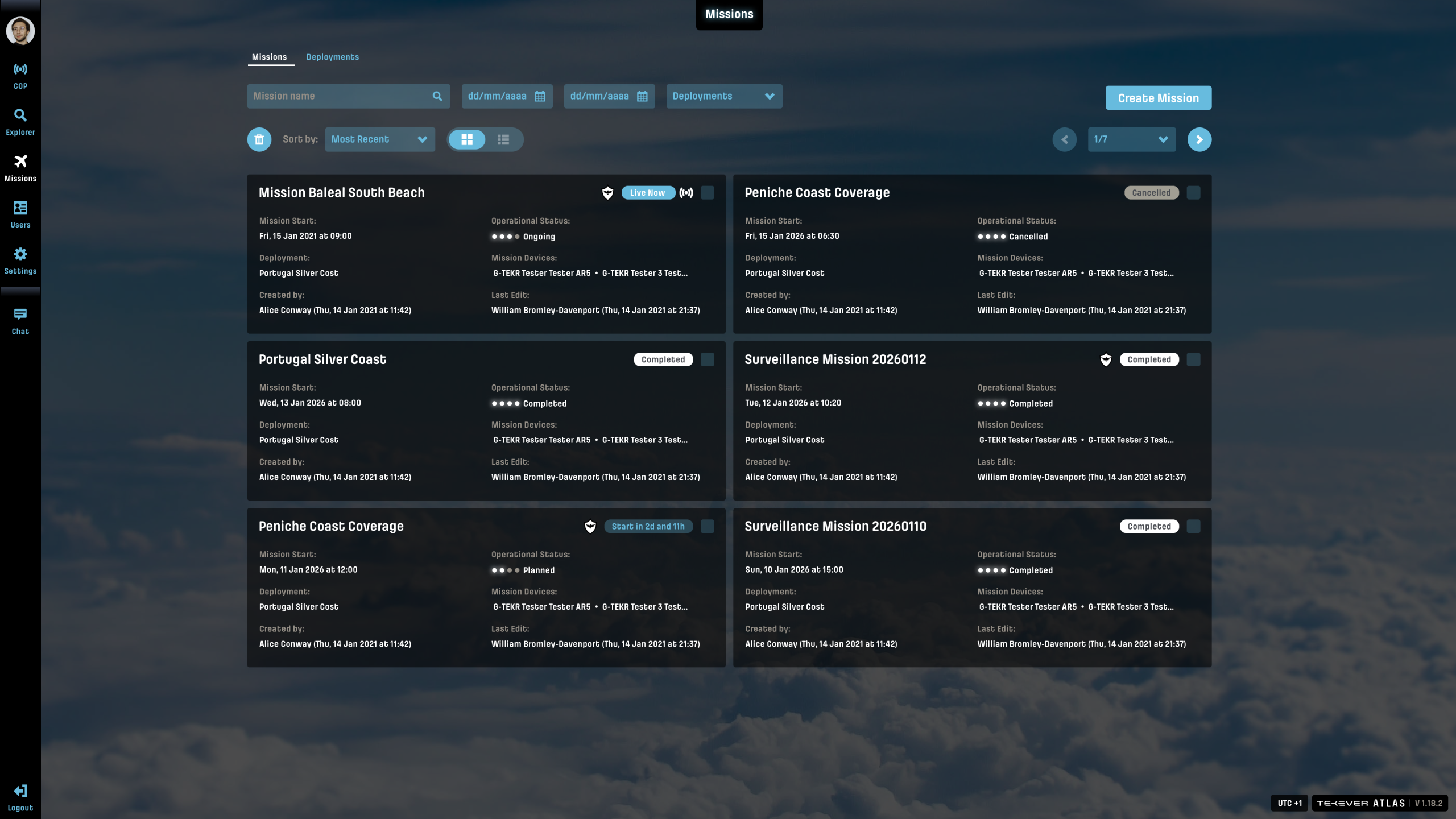Click the Create Mission button

click(1158, 98)
